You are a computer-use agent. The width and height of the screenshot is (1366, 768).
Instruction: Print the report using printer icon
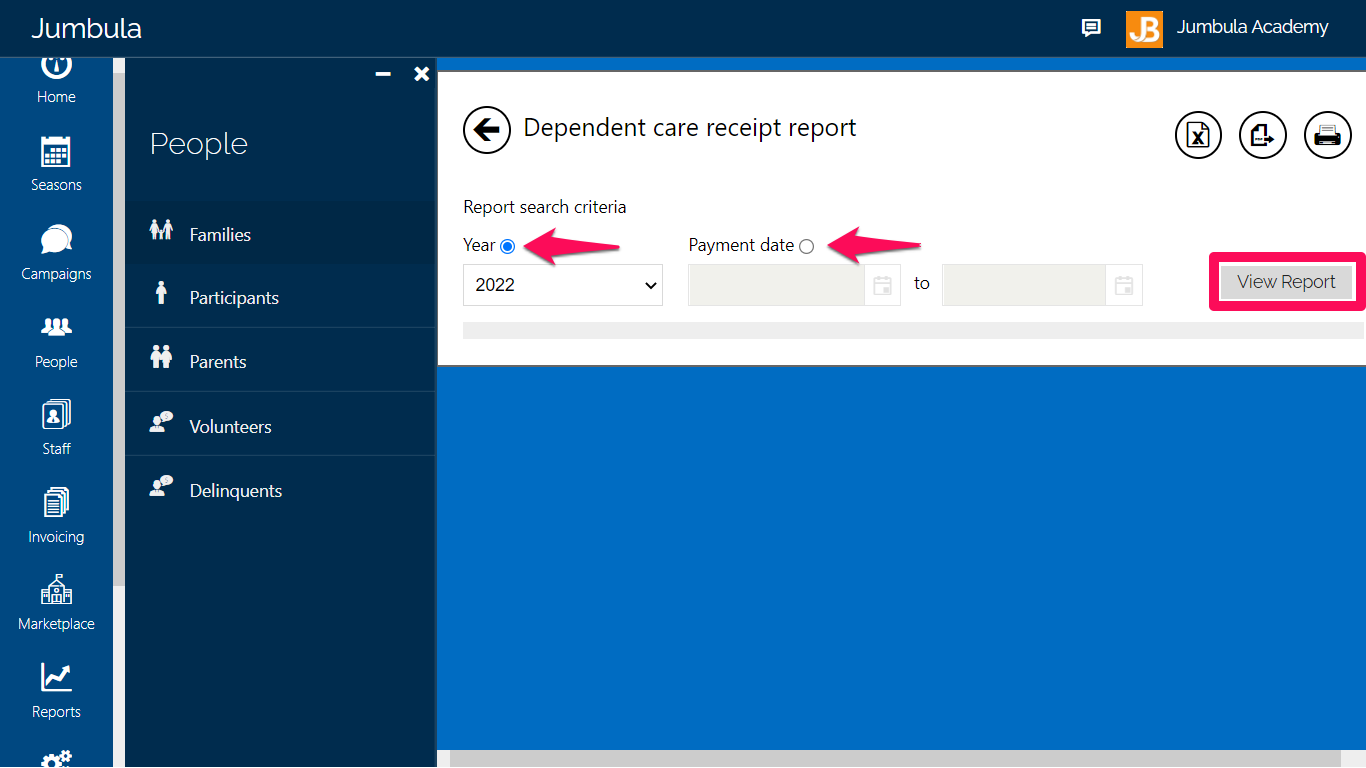click(1328, 134)
